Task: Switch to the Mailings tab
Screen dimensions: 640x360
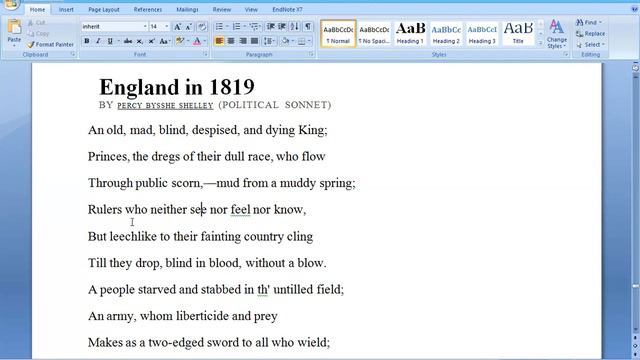Action: click(187, 9)
